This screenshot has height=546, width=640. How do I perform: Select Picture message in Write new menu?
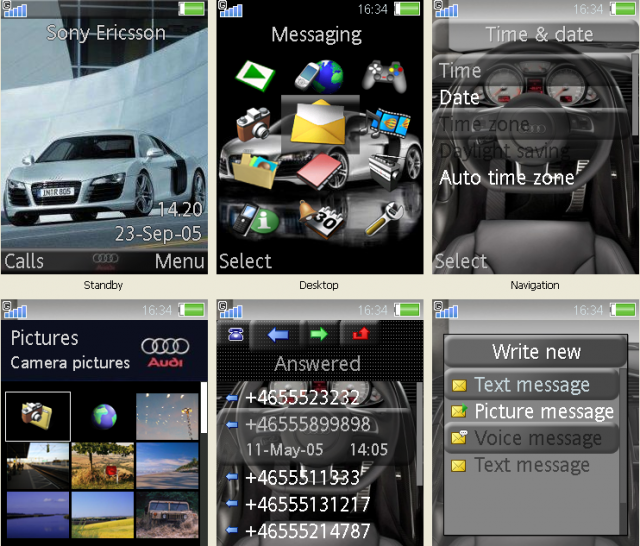[x=532, y=411]
